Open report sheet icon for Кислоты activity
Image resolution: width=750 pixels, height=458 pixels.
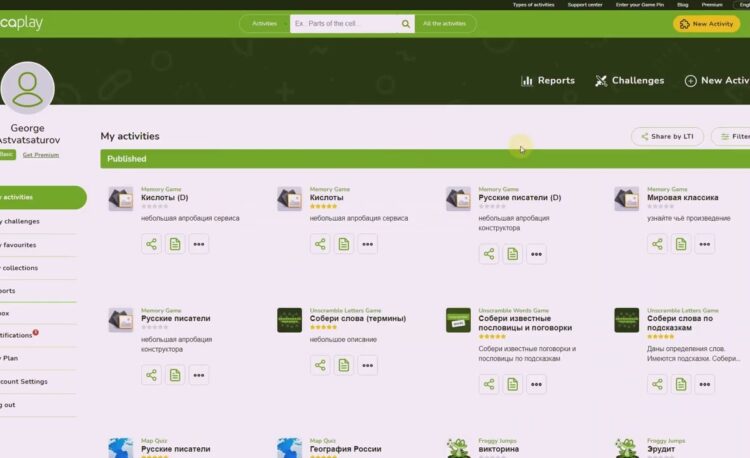pyautogui.click(x=344, y=244)
